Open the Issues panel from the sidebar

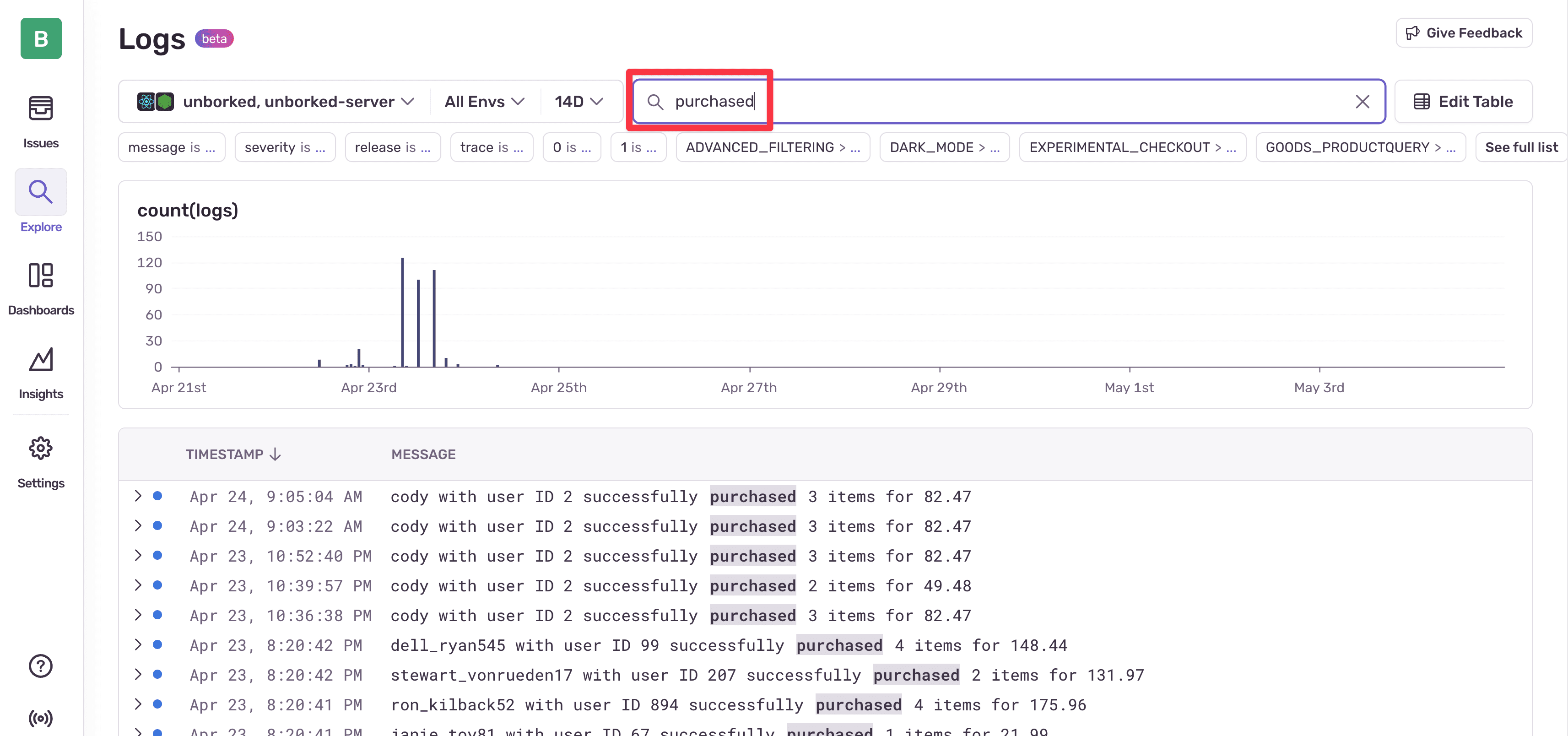40,119
